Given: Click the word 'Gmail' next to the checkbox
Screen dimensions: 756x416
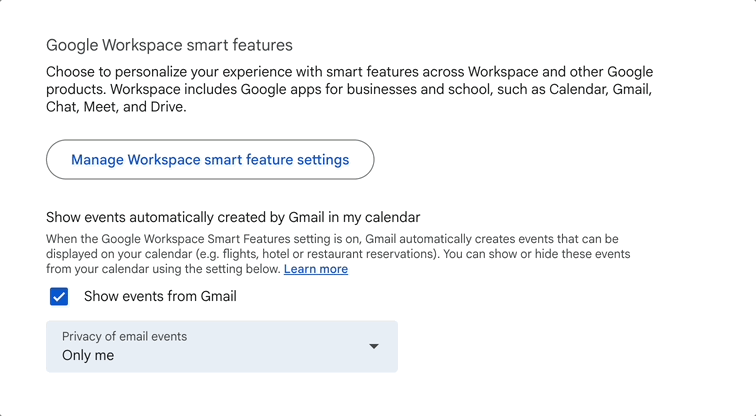Looking at the screenshot, I should 218,296.
